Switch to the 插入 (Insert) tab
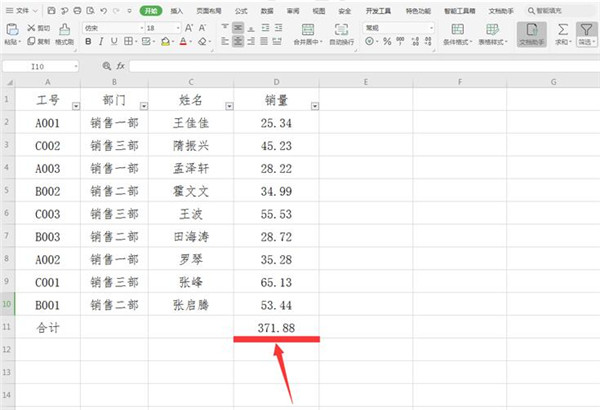Screen dimensions: 600x410 (177, 10)
